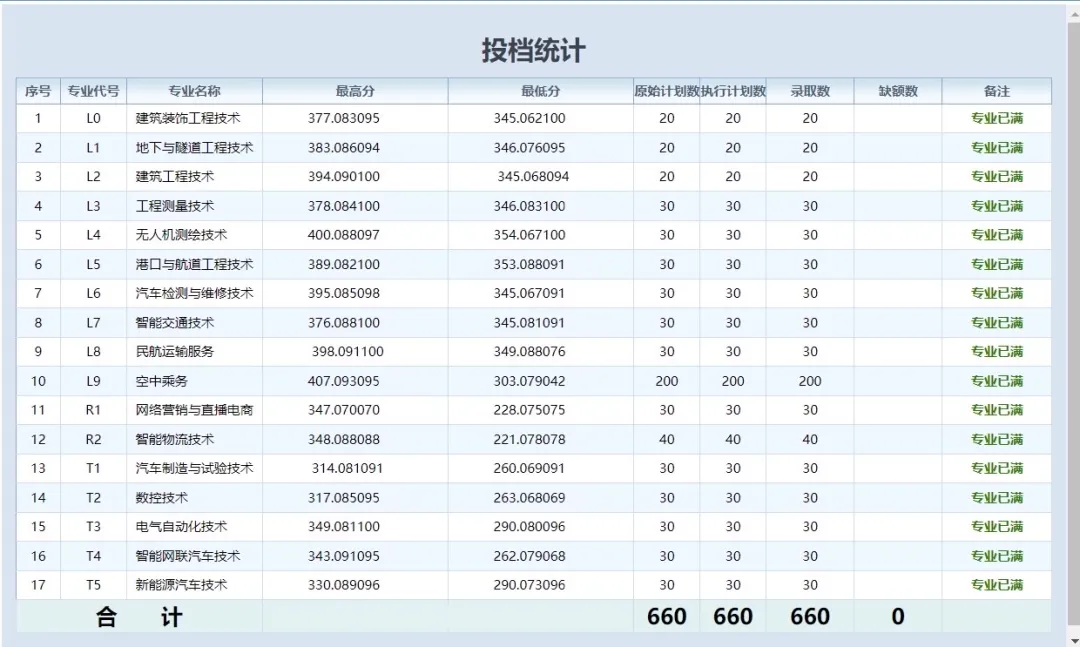Click the 序号 column header
The width and height of the screenshot is (1080, 647).
pos(38,91)
